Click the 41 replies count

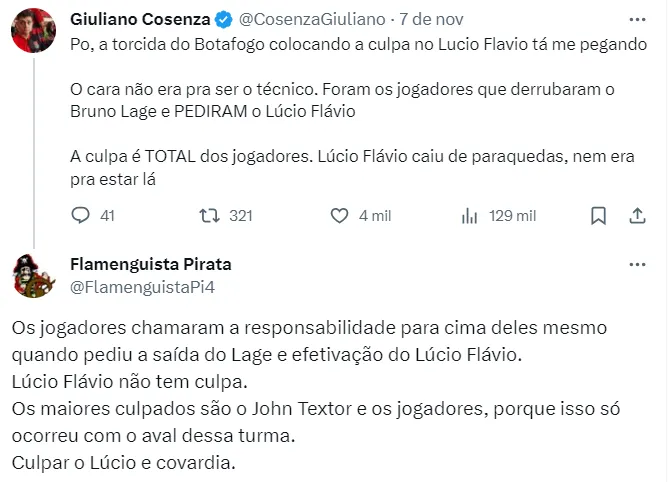pyautogui.click(x=108, y=215)
